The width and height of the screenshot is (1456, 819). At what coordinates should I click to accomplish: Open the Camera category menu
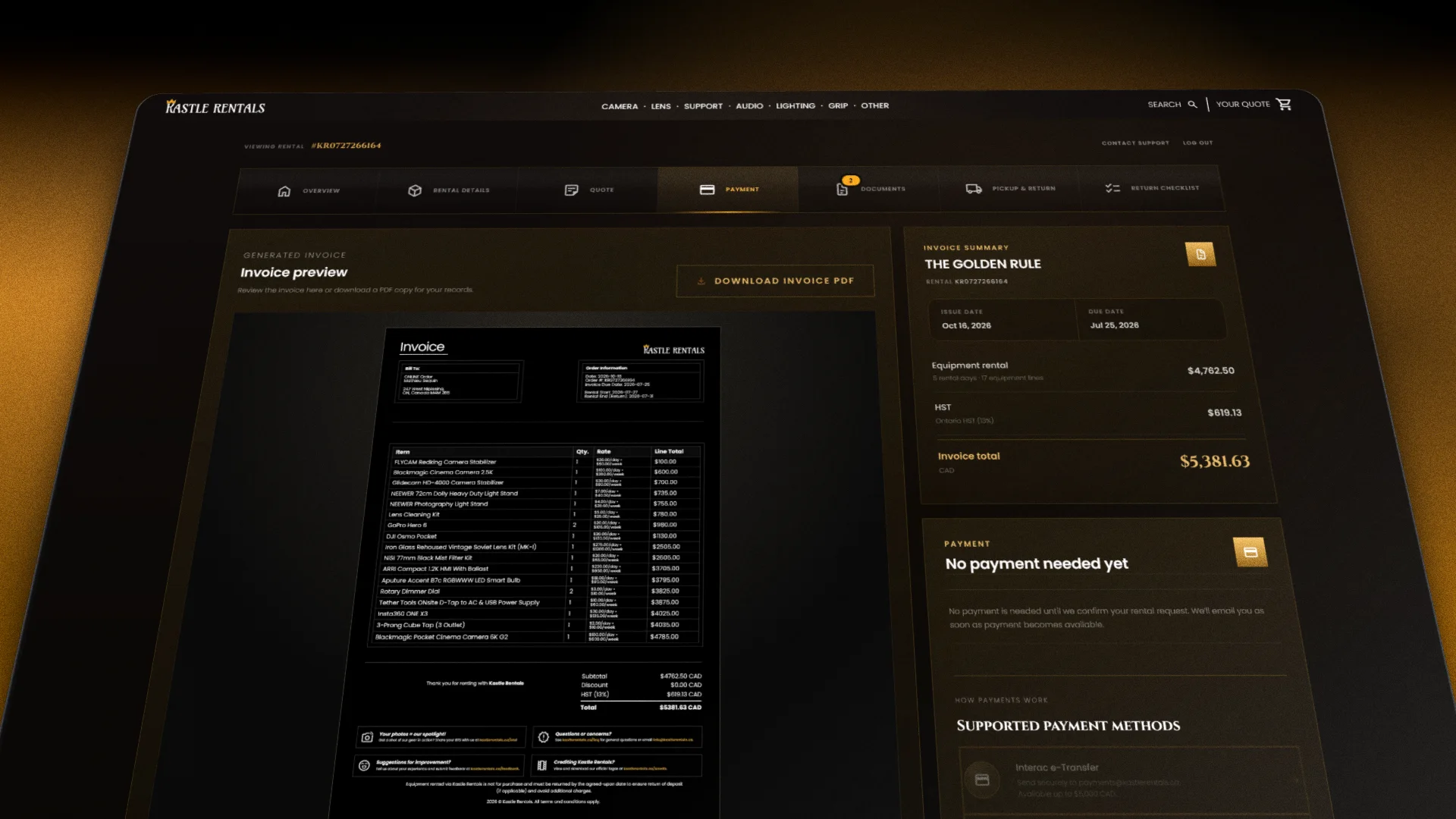(x=620, y=107)
